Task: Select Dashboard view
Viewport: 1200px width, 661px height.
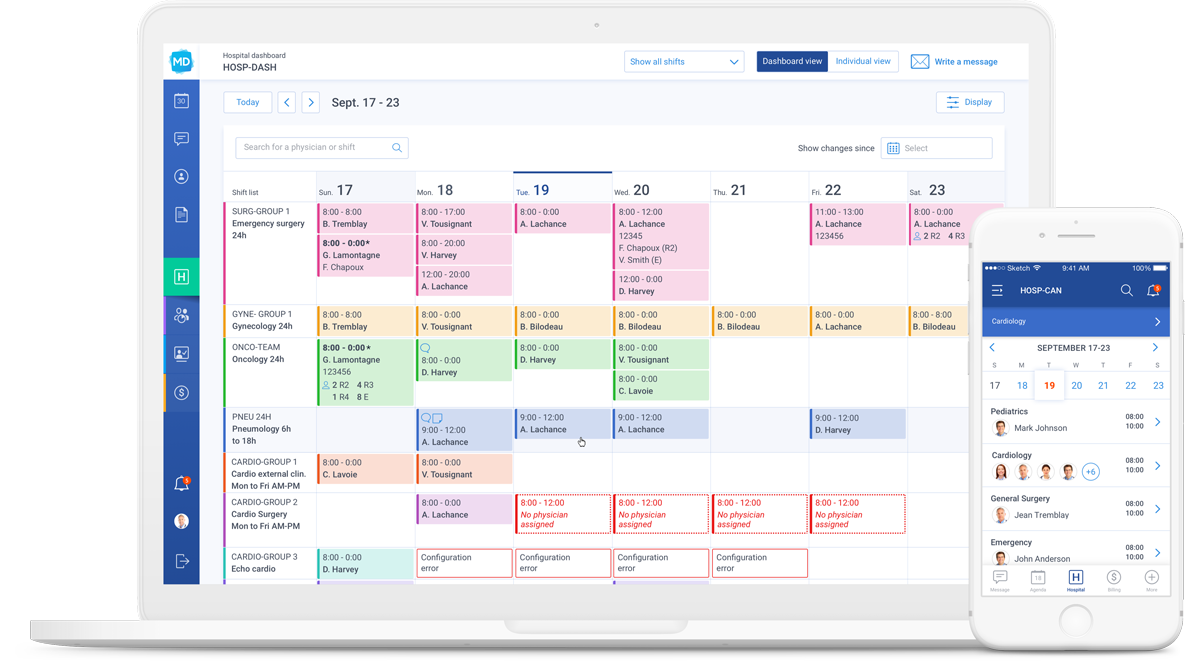Action: point(791,61)
